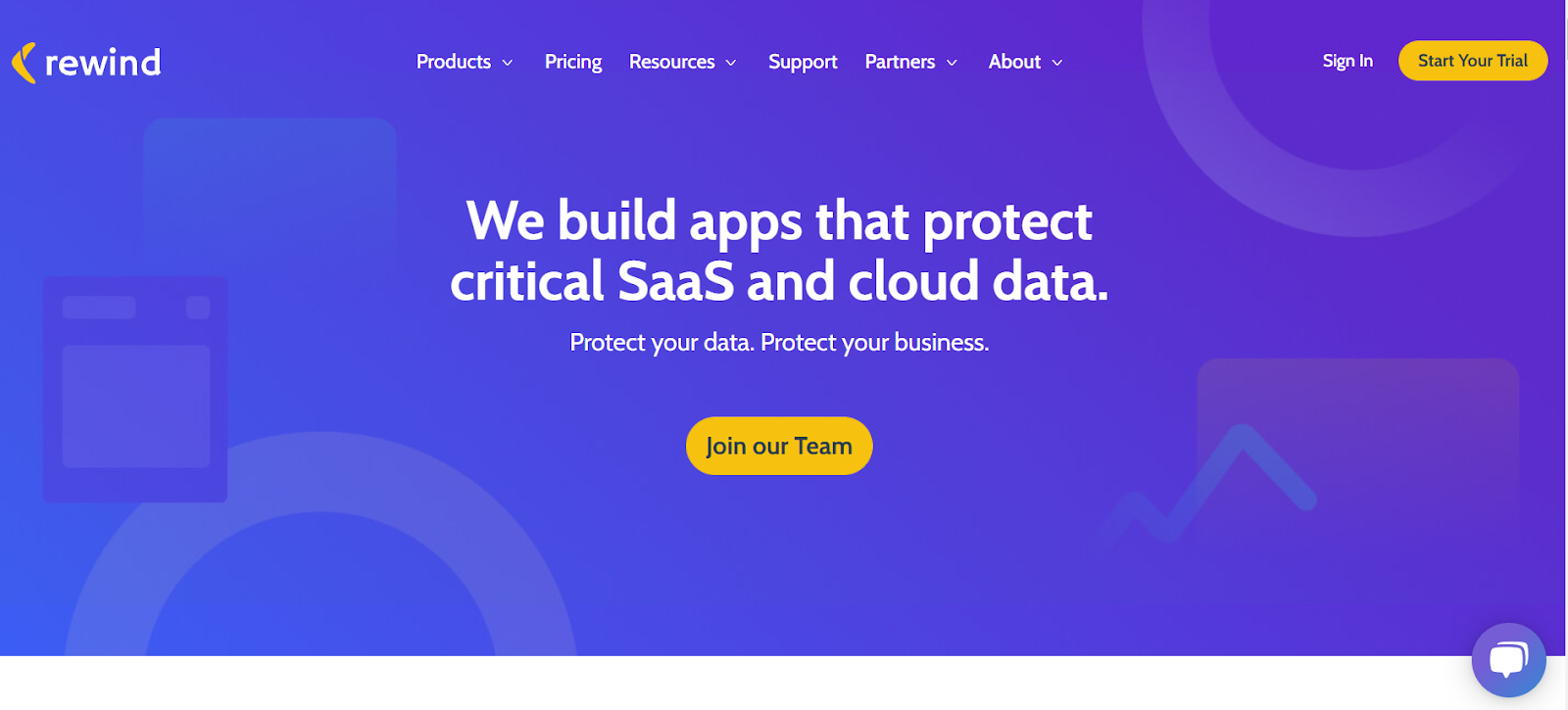Open the Support page link
Image resolution: width=1568 pixels, height=710 pixels.
(x=803, y=62)
